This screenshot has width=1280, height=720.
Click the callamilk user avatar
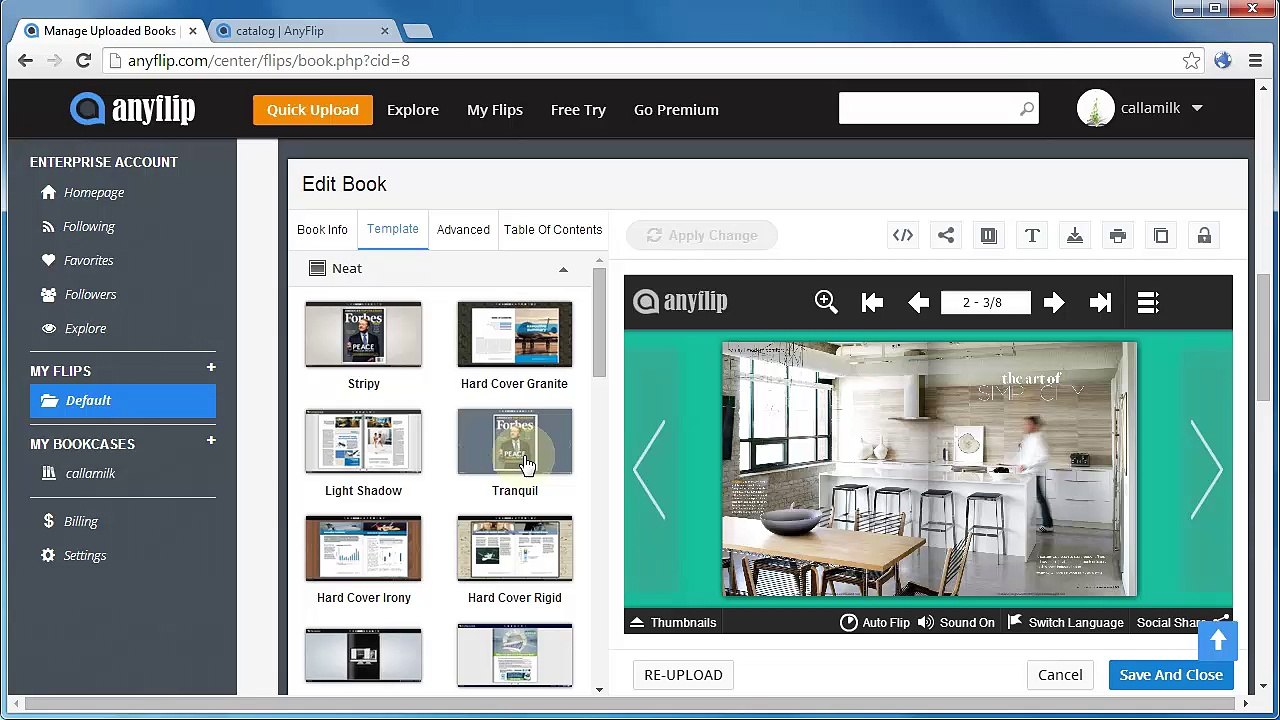(1096, 108)
